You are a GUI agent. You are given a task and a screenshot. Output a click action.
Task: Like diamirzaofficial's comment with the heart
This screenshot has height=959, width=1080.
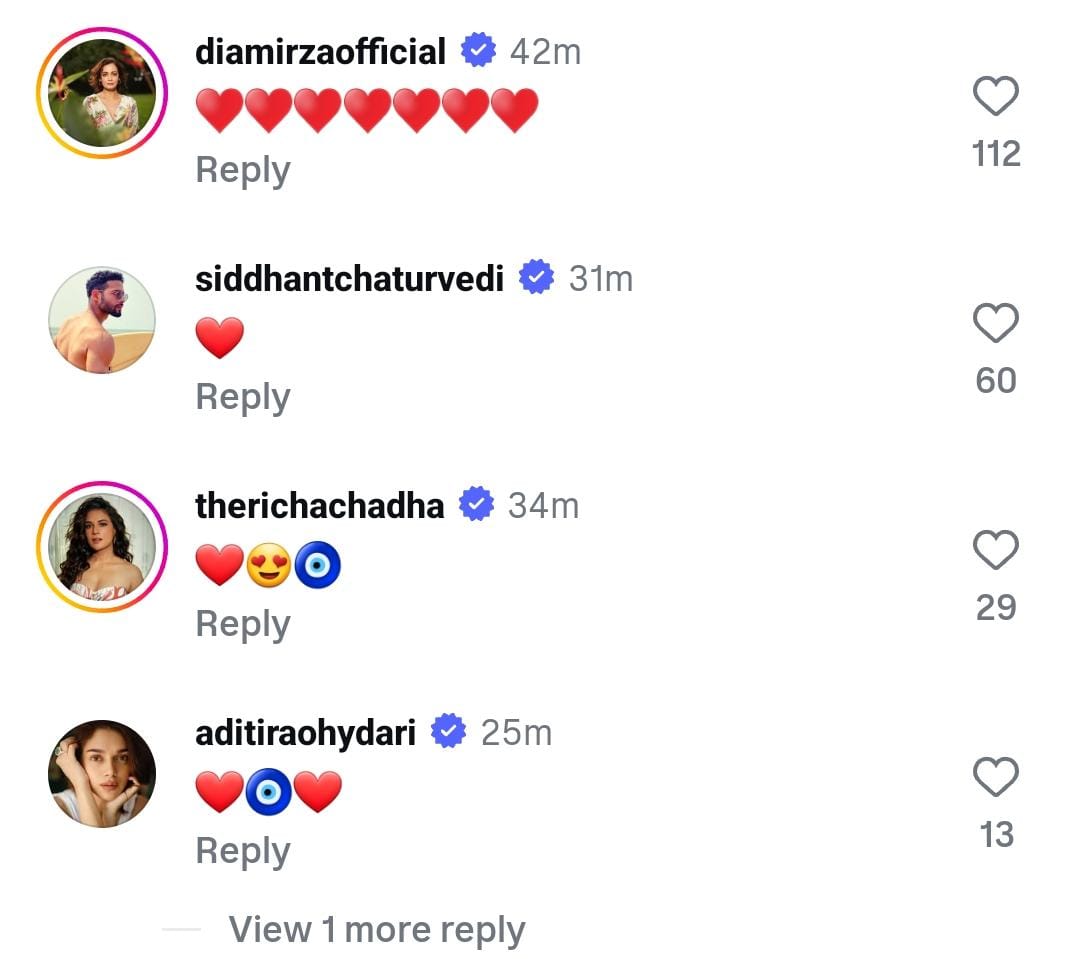(995, 98)
